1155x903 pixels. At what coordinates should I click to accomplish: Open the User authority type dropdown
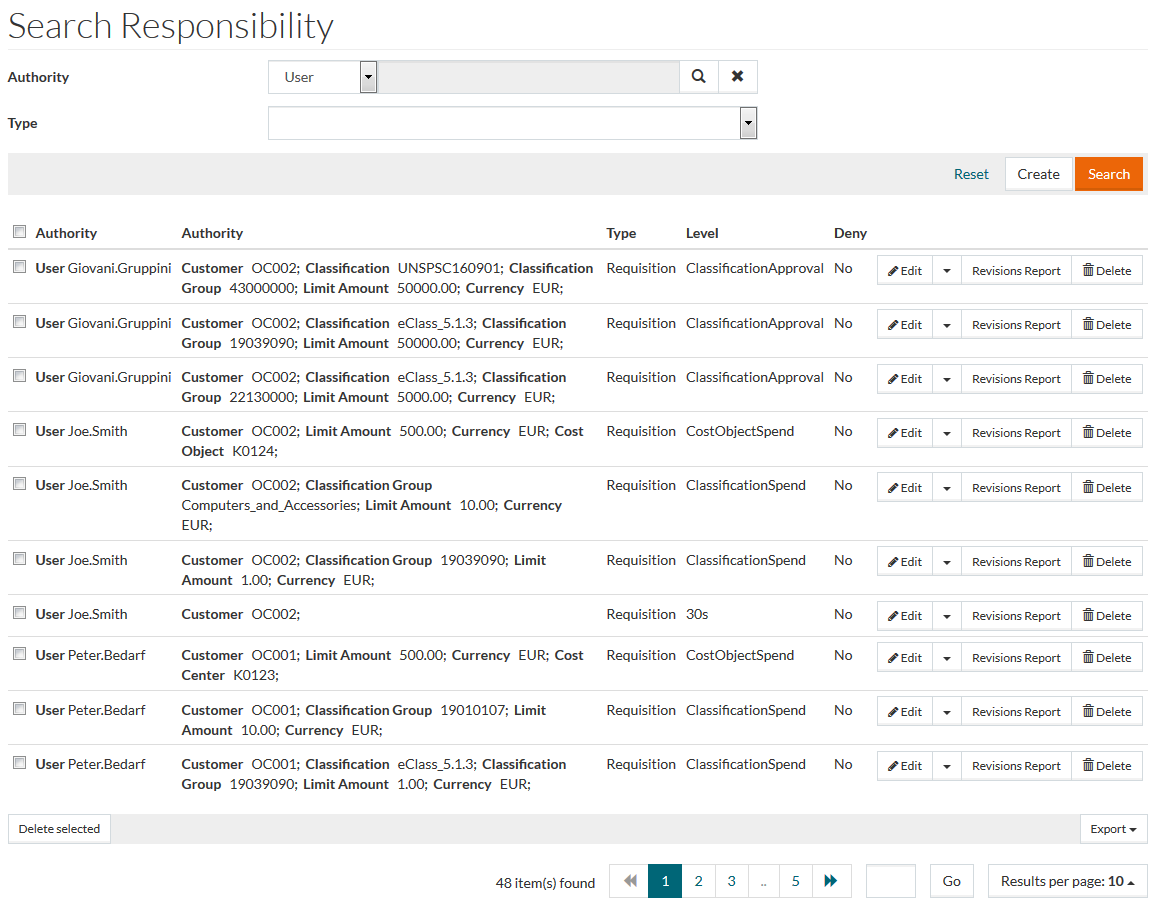(x=367, y=77)
